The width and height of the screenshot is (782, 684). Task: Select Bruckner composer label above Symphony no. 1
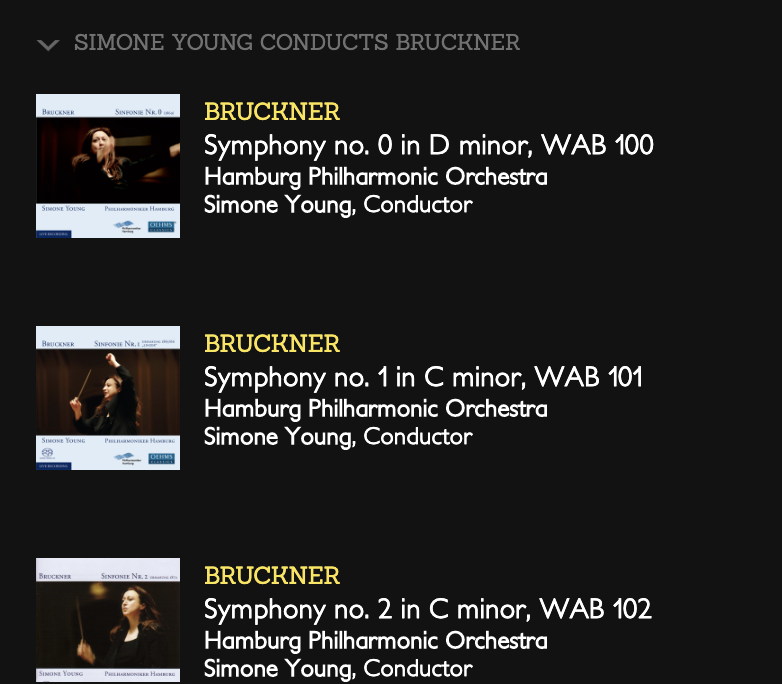pos(272,344)
